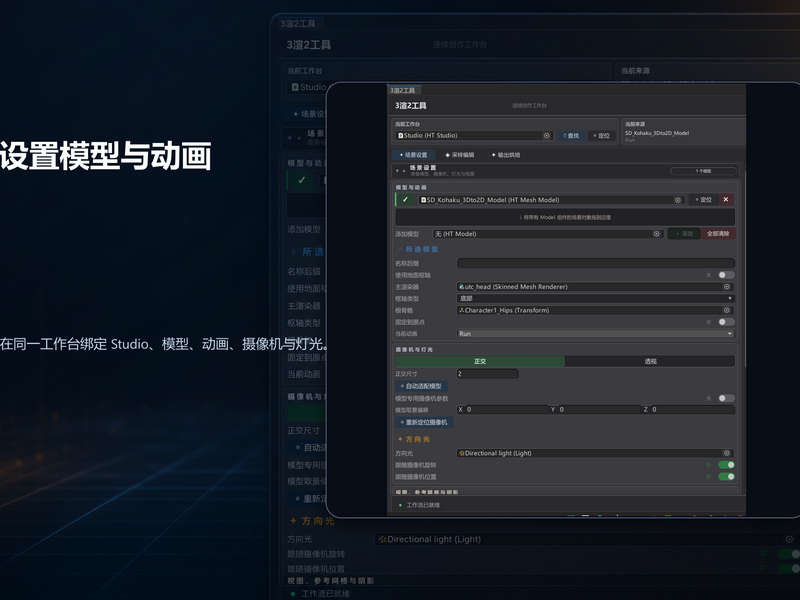Viewport: 800px width, 600px height.
Task: Open object picker for Directional light in background window
Action: pos(789,539)
